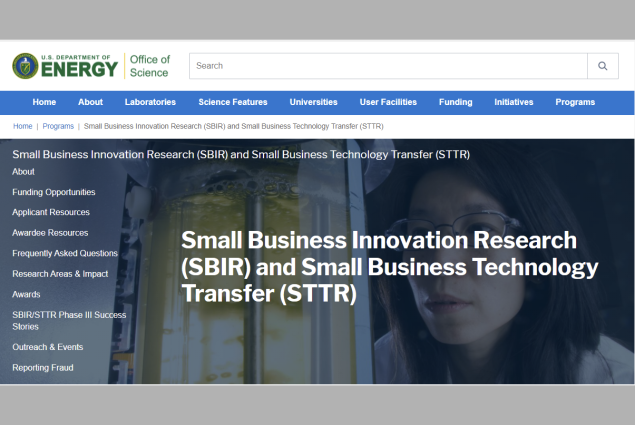Click the SBIR and STTR breadcrumb text
635x425 pixels.
click(234, 126)
